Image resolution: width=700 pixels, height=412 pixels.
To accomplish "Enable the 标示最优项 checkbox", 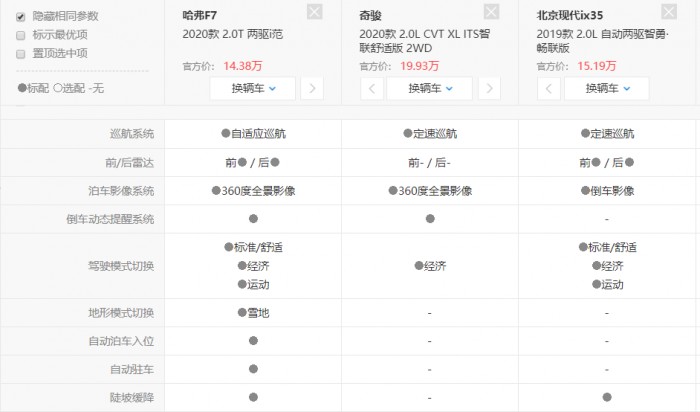I will pos(21,35).
